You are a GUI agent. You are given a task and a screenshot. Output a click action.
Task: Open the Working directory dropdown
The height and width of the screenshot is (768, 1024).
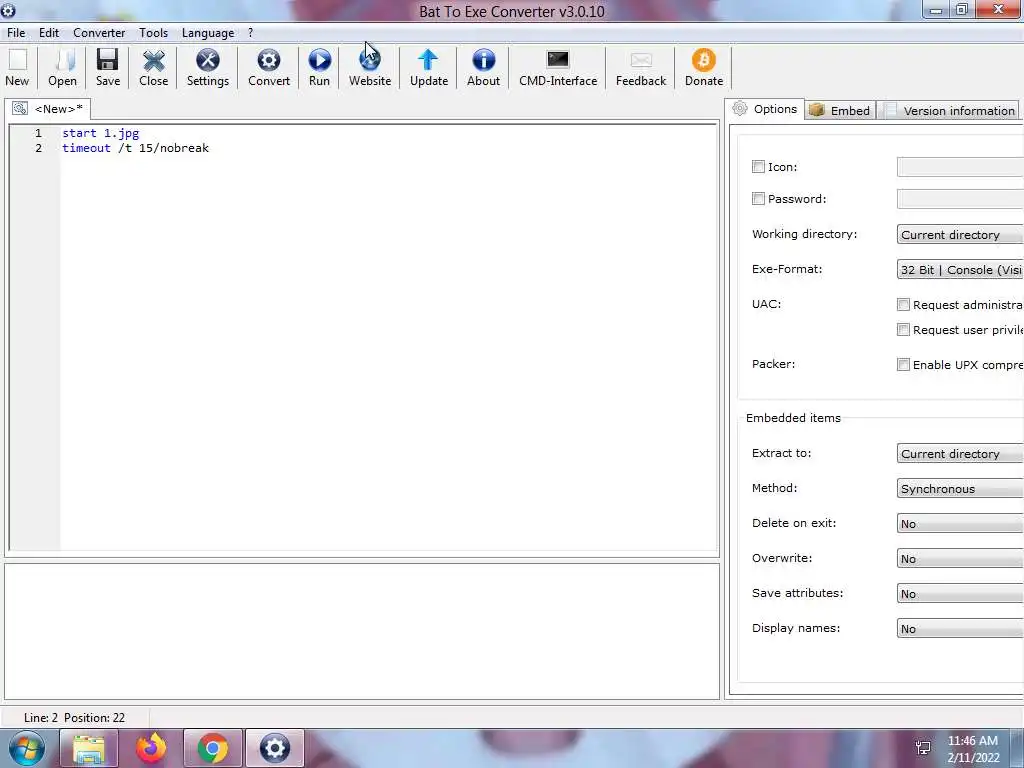coord(960,234)
